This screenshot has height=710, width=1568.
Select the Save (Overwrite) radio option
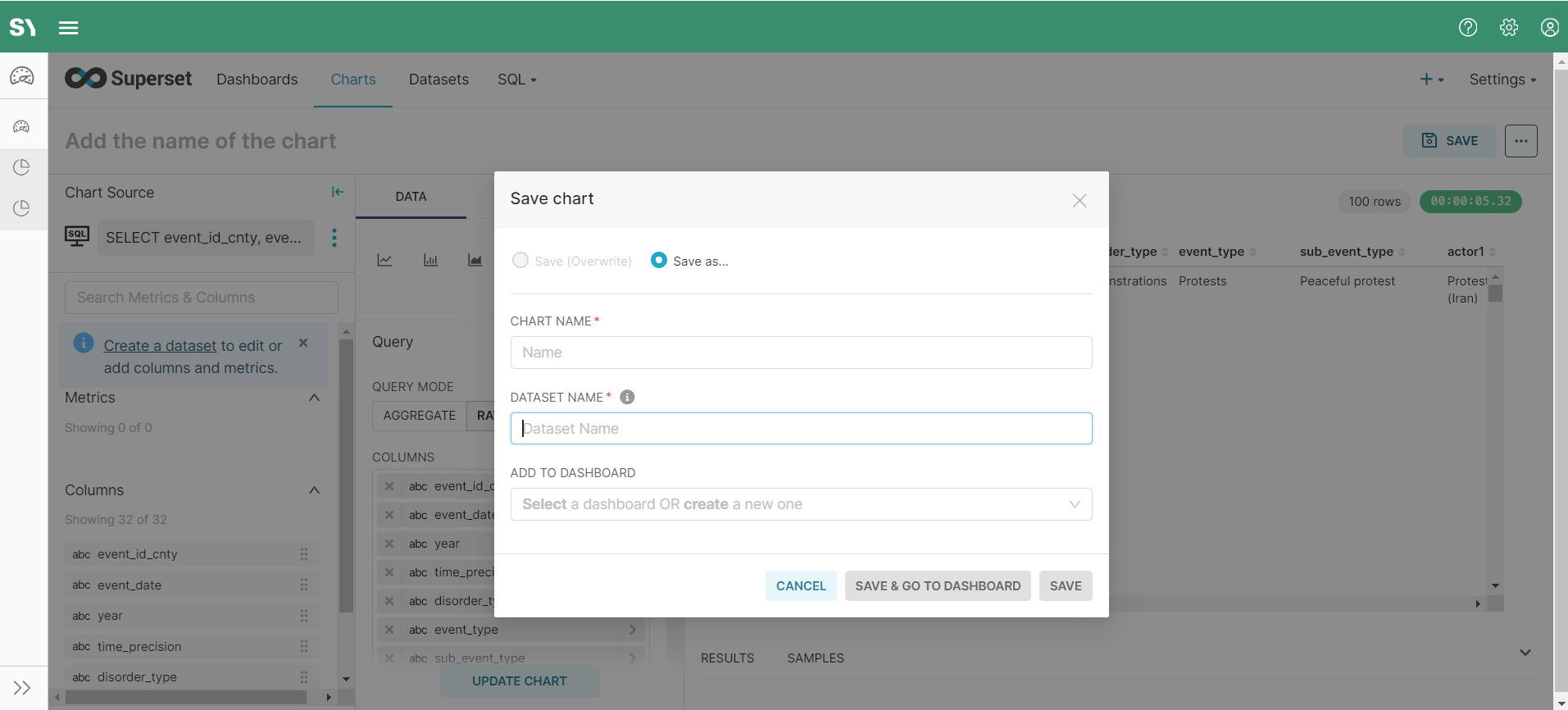520,261
